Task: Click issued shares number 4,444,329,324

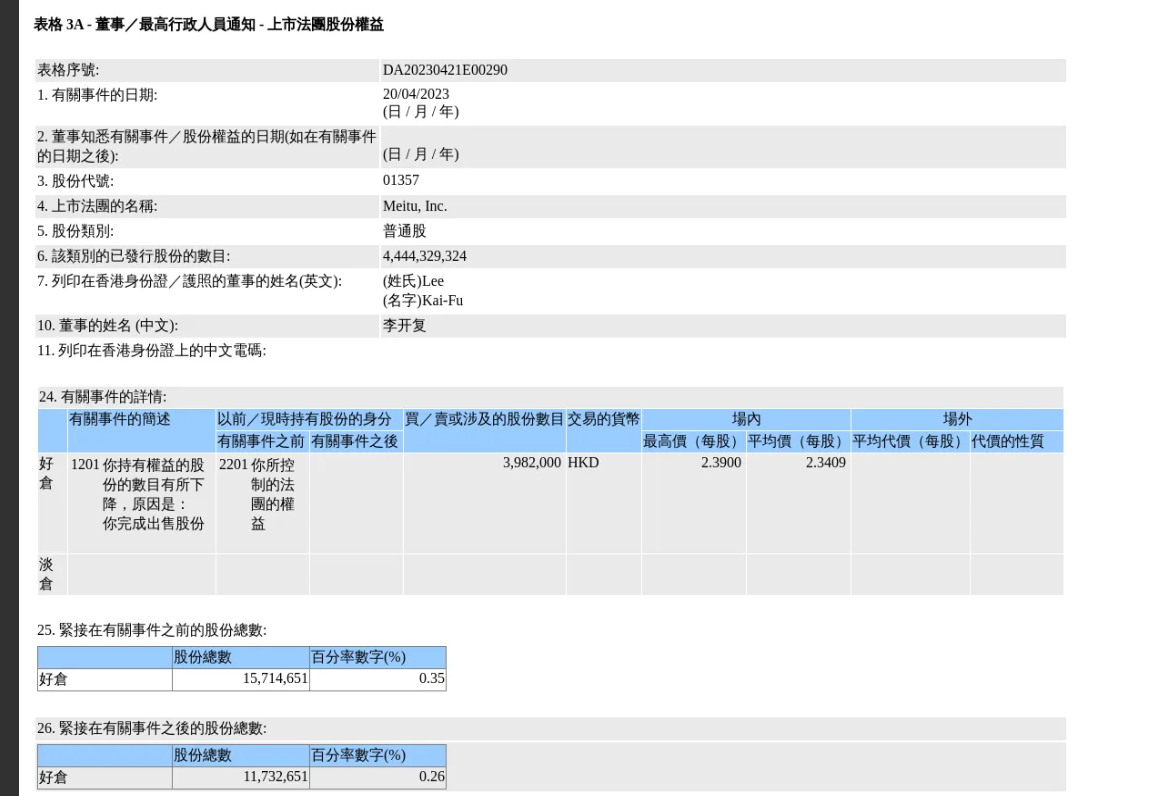Action: [x=424, y=256]
